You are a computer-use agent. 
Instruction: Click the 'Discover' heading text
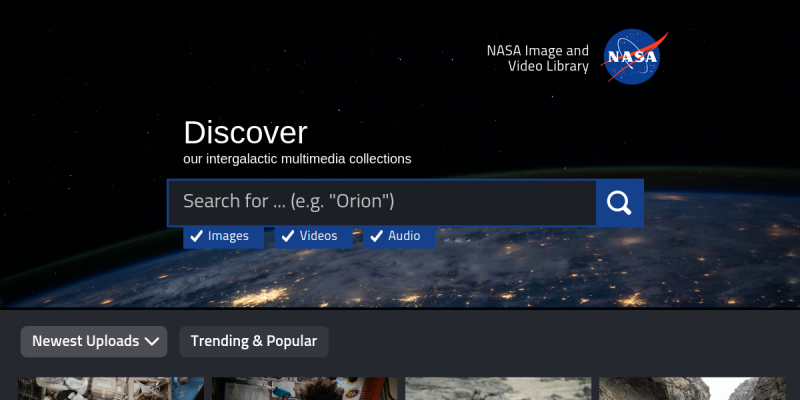pos(245,133)
